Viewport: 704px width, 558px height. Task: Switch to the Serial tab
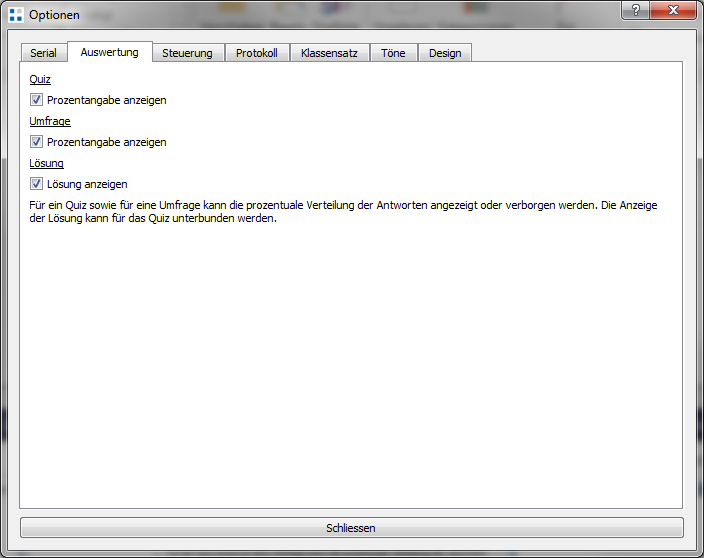(x=43, y=53)
